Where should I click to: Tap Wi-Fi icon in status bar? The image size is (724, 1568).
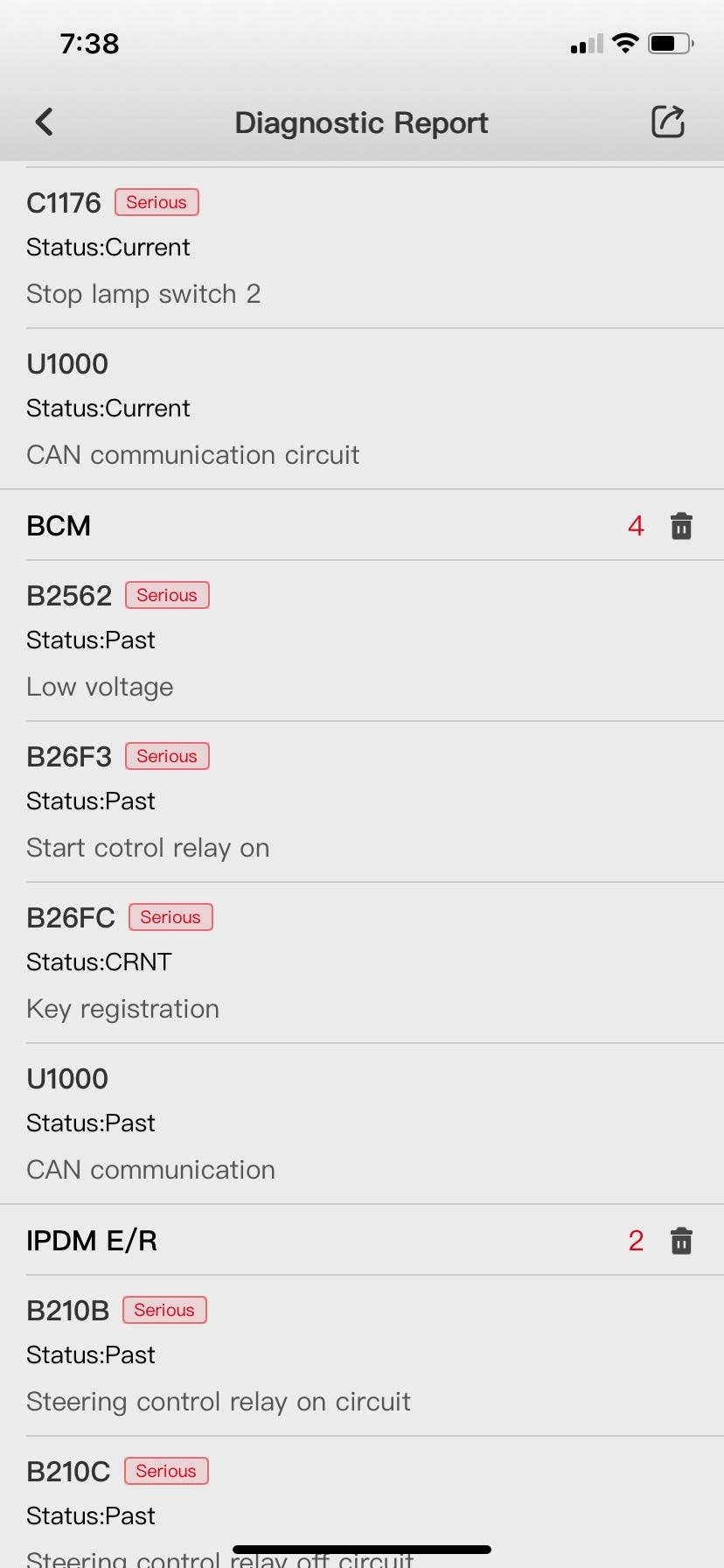coord(625,43)
